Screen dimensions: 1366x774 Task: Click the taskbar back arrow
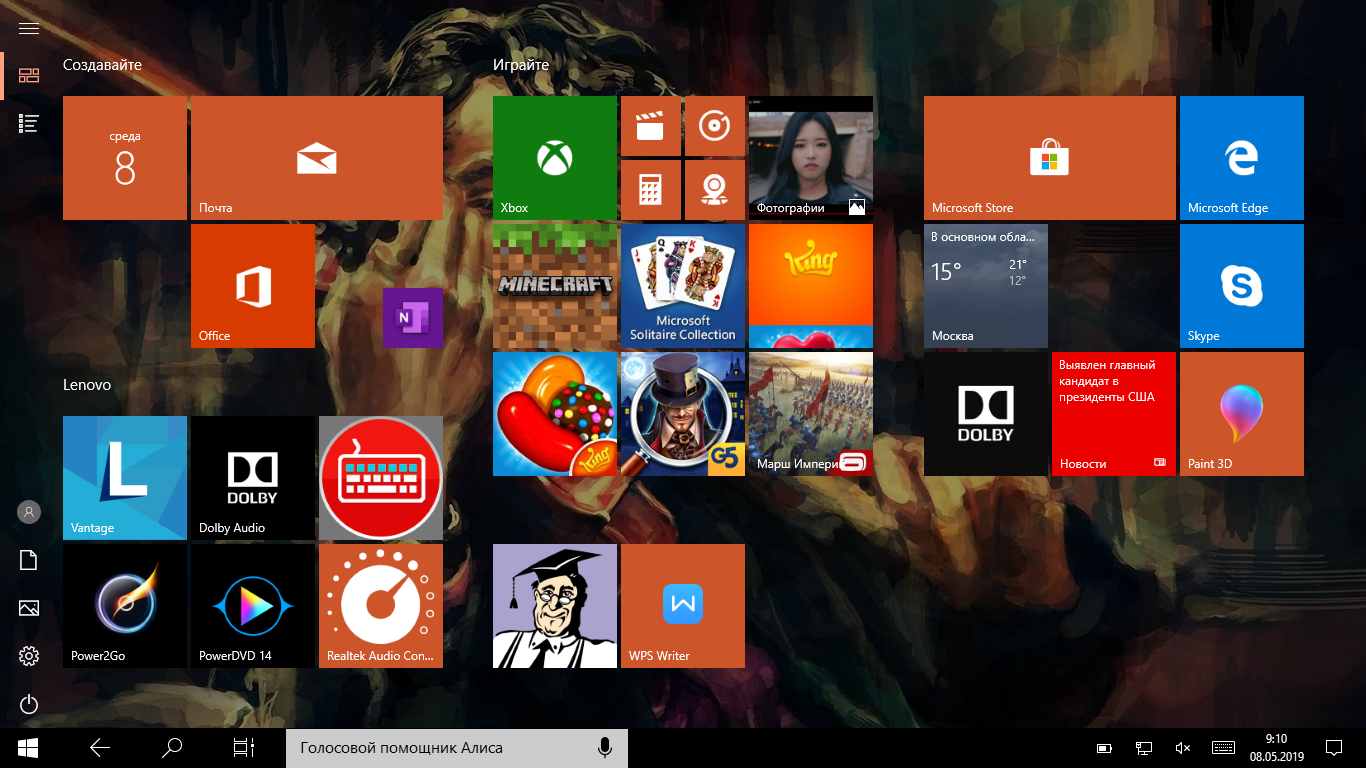(x=99, y=748)
